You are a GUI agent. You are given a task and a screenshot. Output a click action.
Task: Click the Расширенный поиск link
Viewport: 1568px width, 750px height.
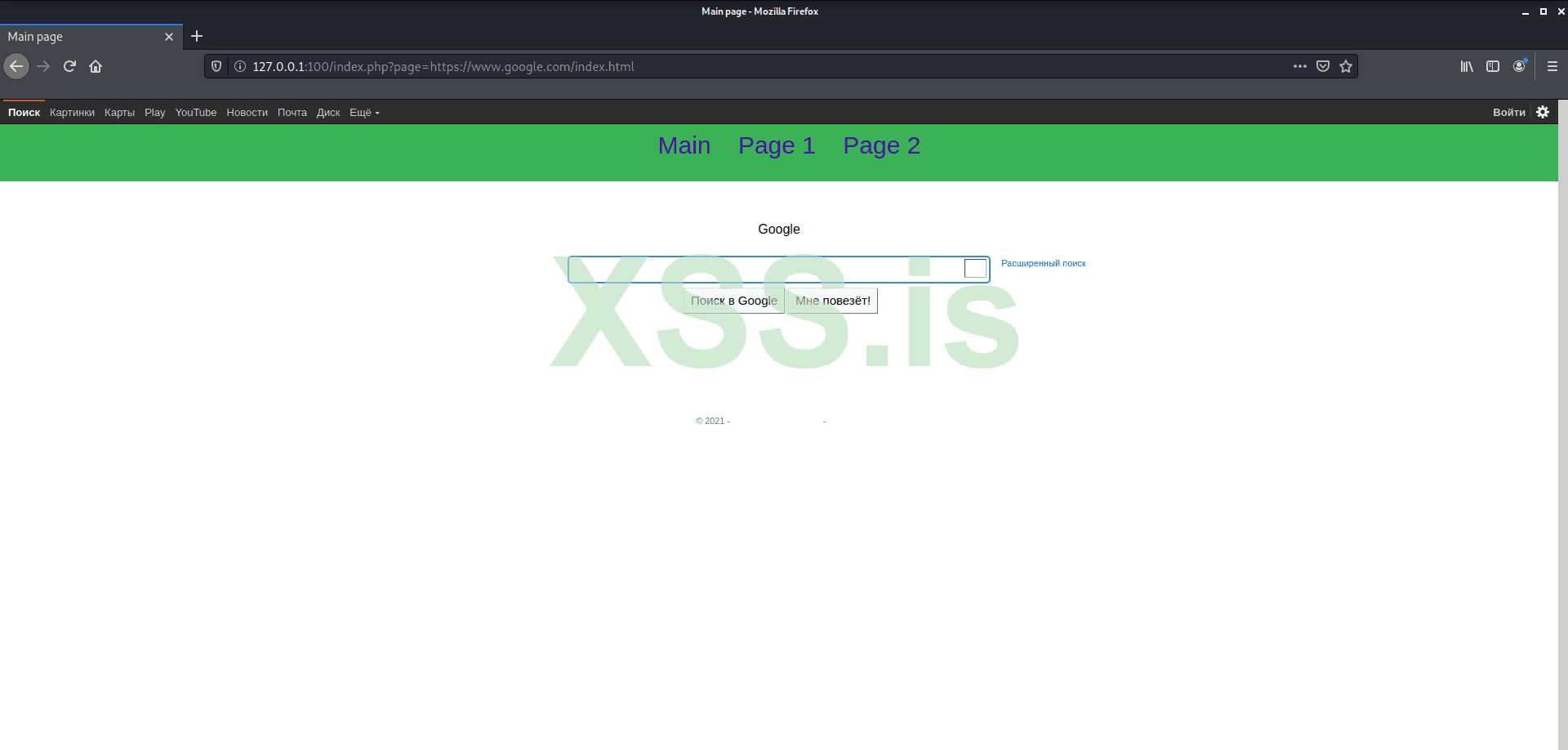(x=1044, y=263)
